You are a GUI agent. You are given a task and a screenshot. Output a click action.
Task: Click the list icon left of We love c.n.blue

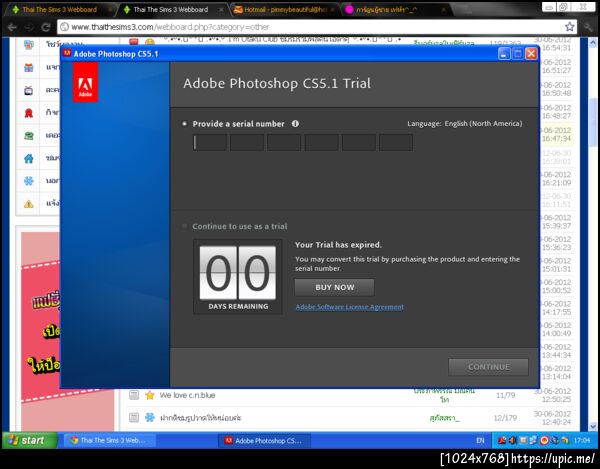click(134, 395)
